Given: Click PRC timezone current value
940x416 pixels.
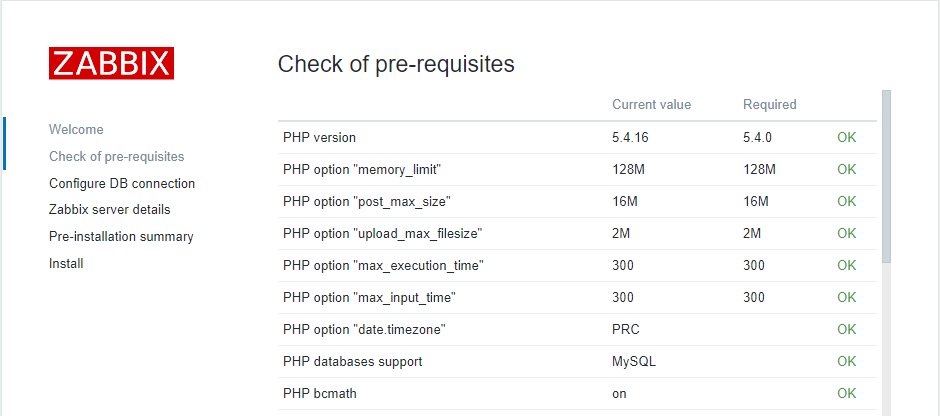Looking at the screenshot, I should [625, 329].
